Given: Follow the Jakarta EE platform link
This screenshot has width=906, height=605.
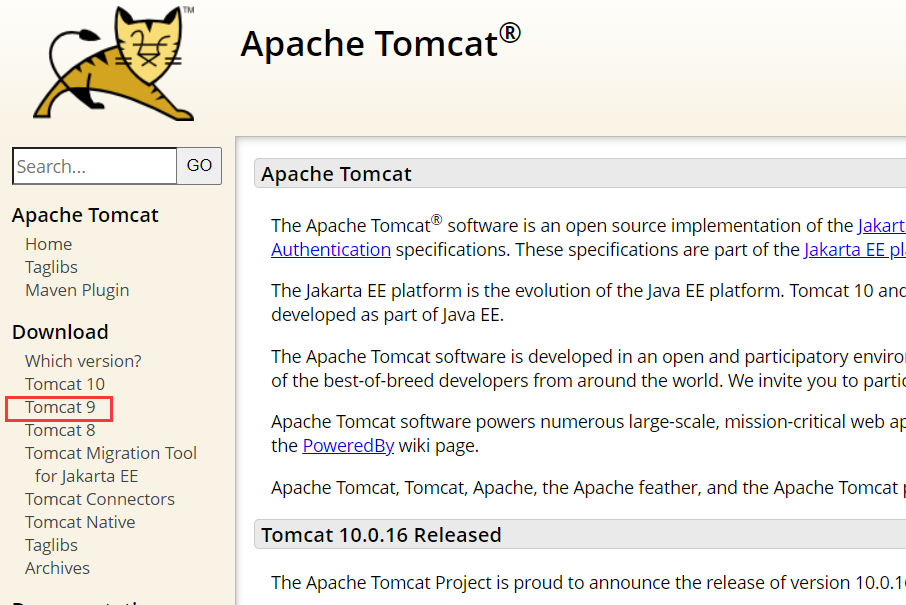Looking at the screenshot, I should pos(854,249).
